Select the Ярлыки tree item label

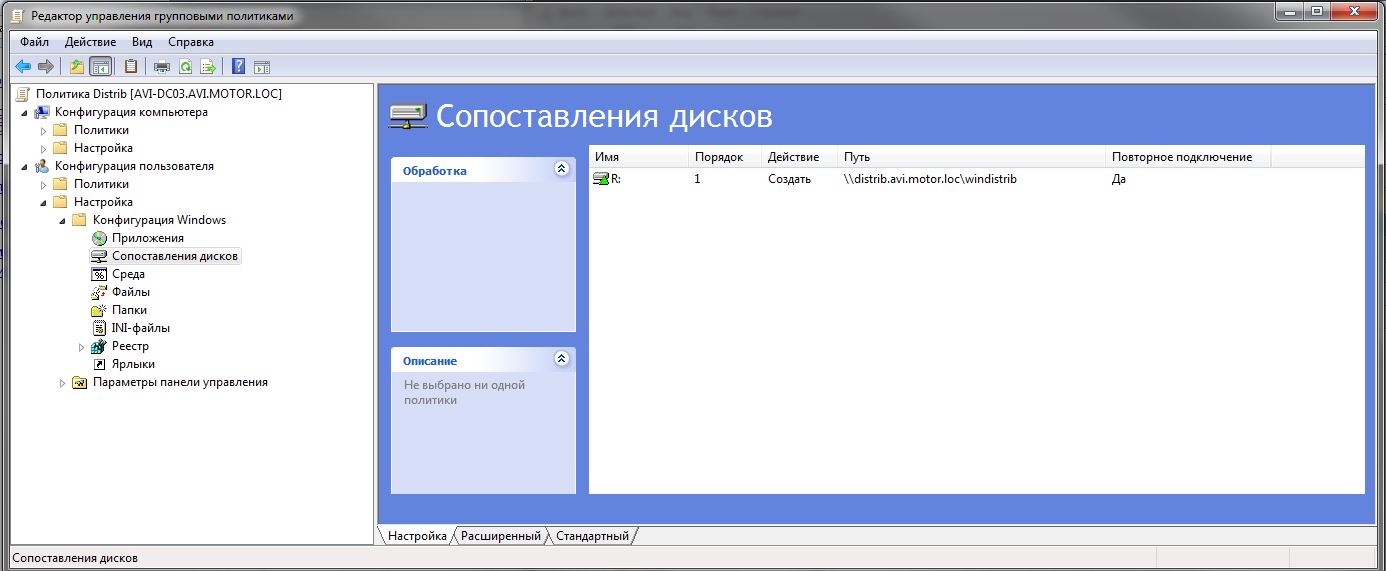click(x=133, y=364)
